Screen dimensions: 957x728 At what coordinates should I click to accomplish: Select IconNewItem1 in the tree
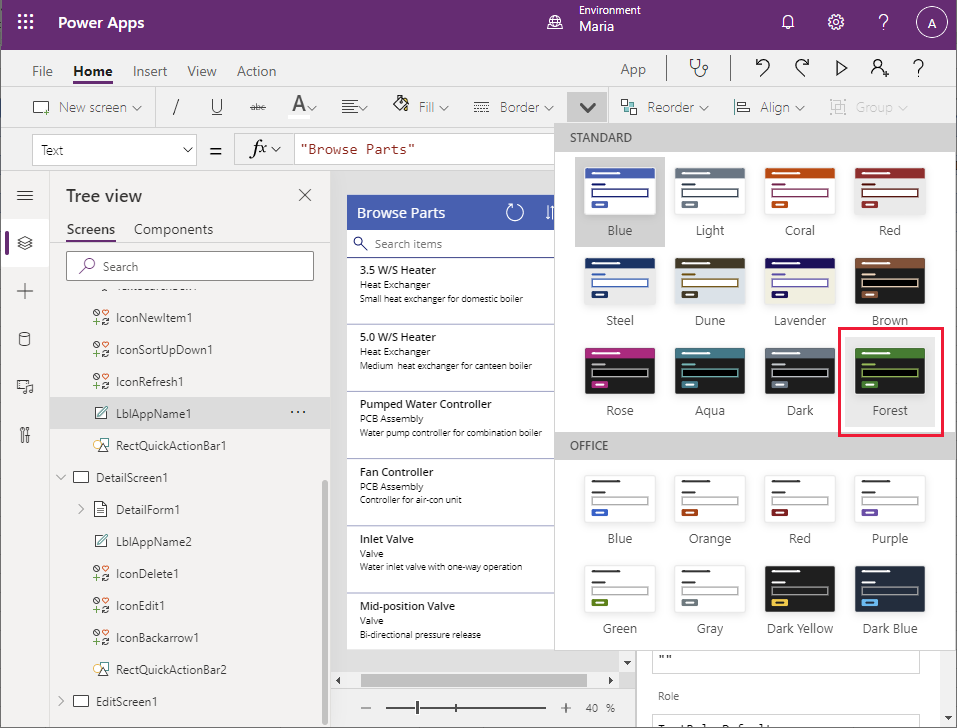(x=154, y=318)
